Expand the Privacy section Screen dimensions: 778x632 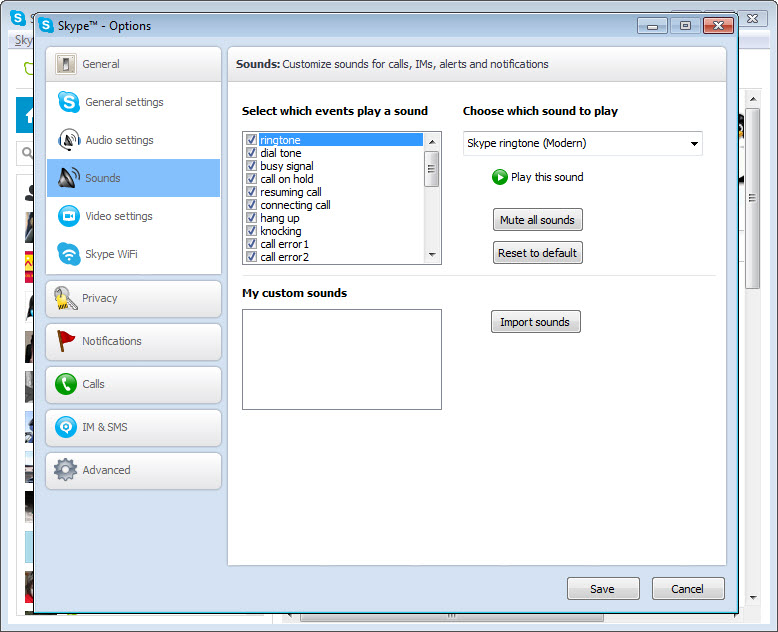133,299
